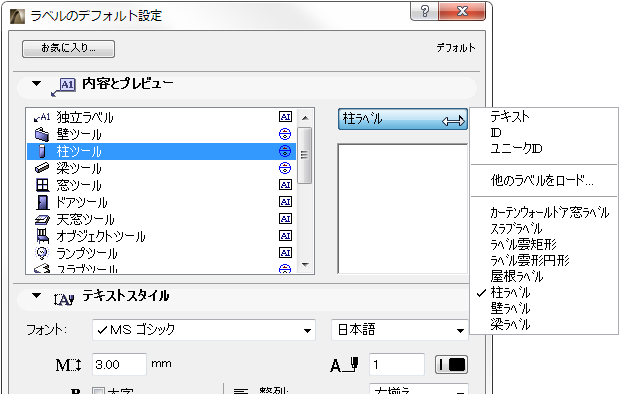Choose ID from the popup menu
The height and width of the screenshot is (394, 626).
click(496, 133)
